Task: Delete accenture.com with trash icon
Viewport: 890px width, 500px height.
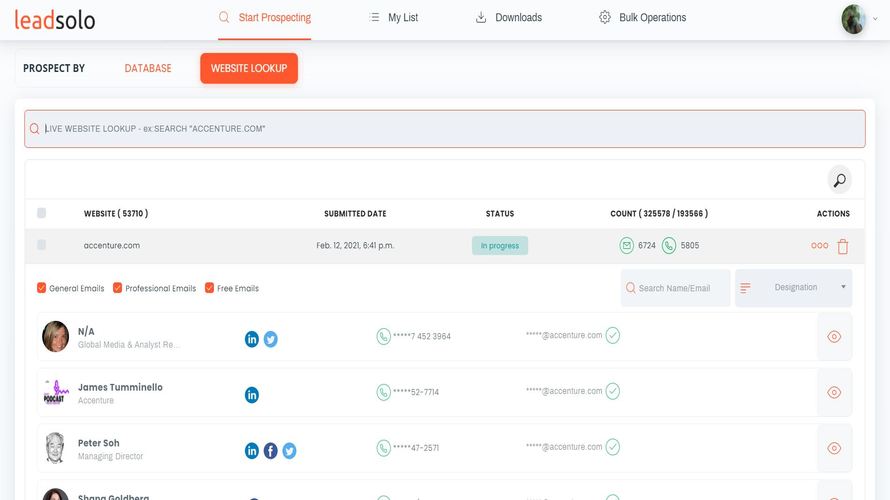Action: click(843, 246)
